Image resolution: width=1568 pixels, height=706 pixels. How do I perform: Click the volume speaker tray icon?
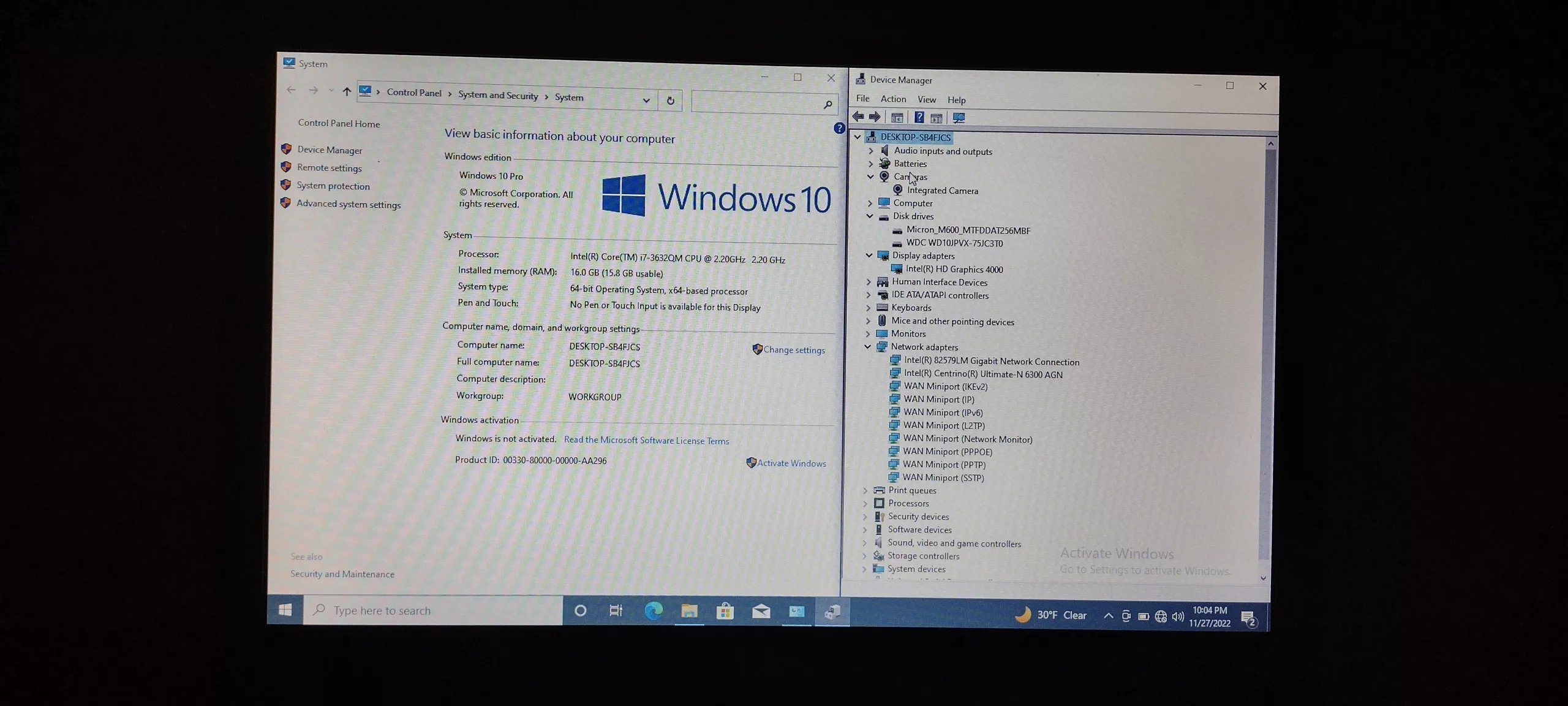(1178, 617)
